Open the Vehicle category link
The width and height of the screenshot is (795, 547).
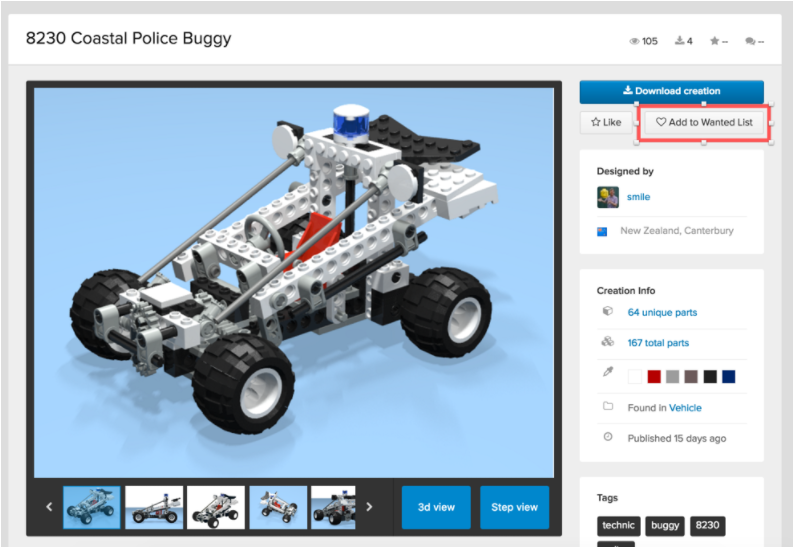pyautogui.click(x=685, y=408)
